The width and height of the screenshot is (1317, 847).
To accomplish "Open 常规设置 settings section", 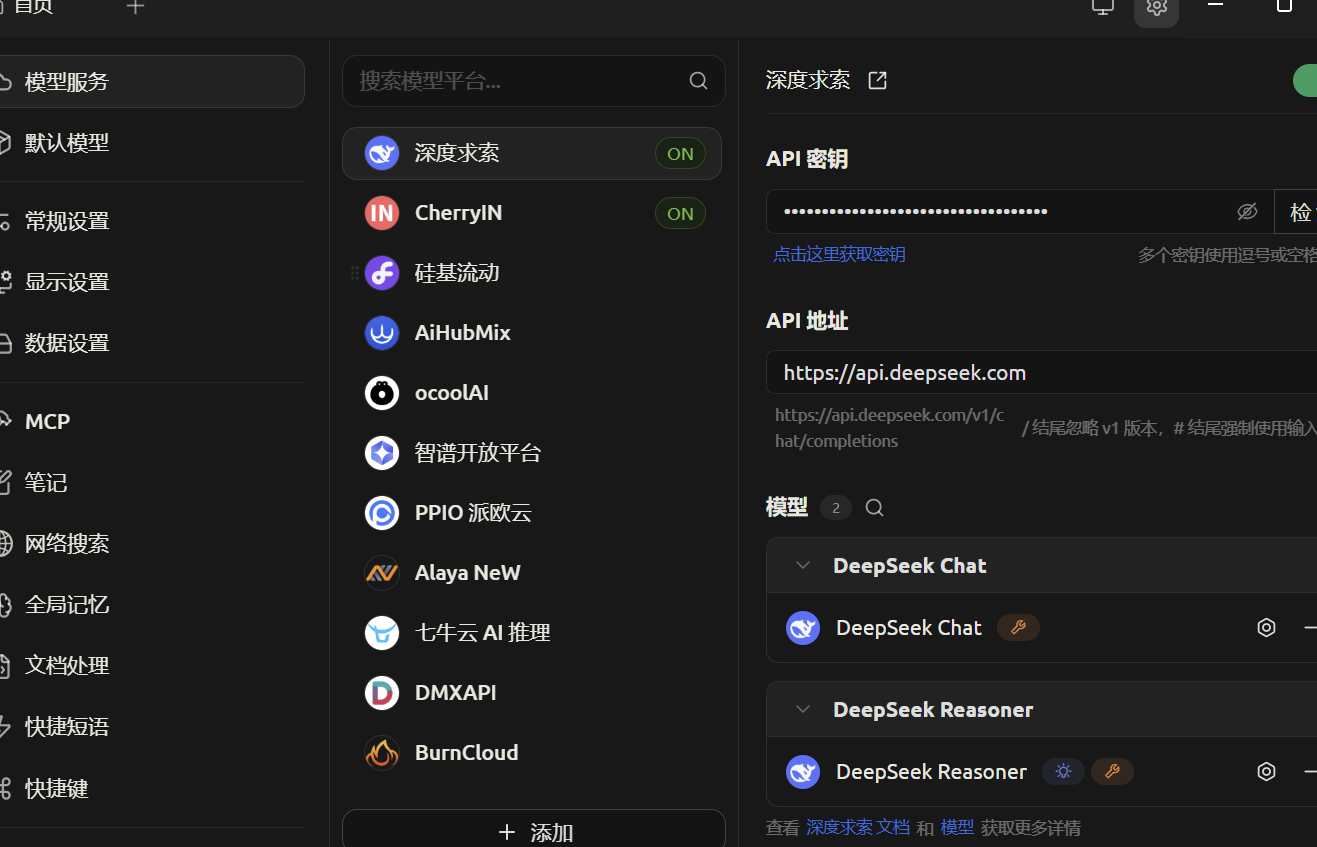I will 152,221.
